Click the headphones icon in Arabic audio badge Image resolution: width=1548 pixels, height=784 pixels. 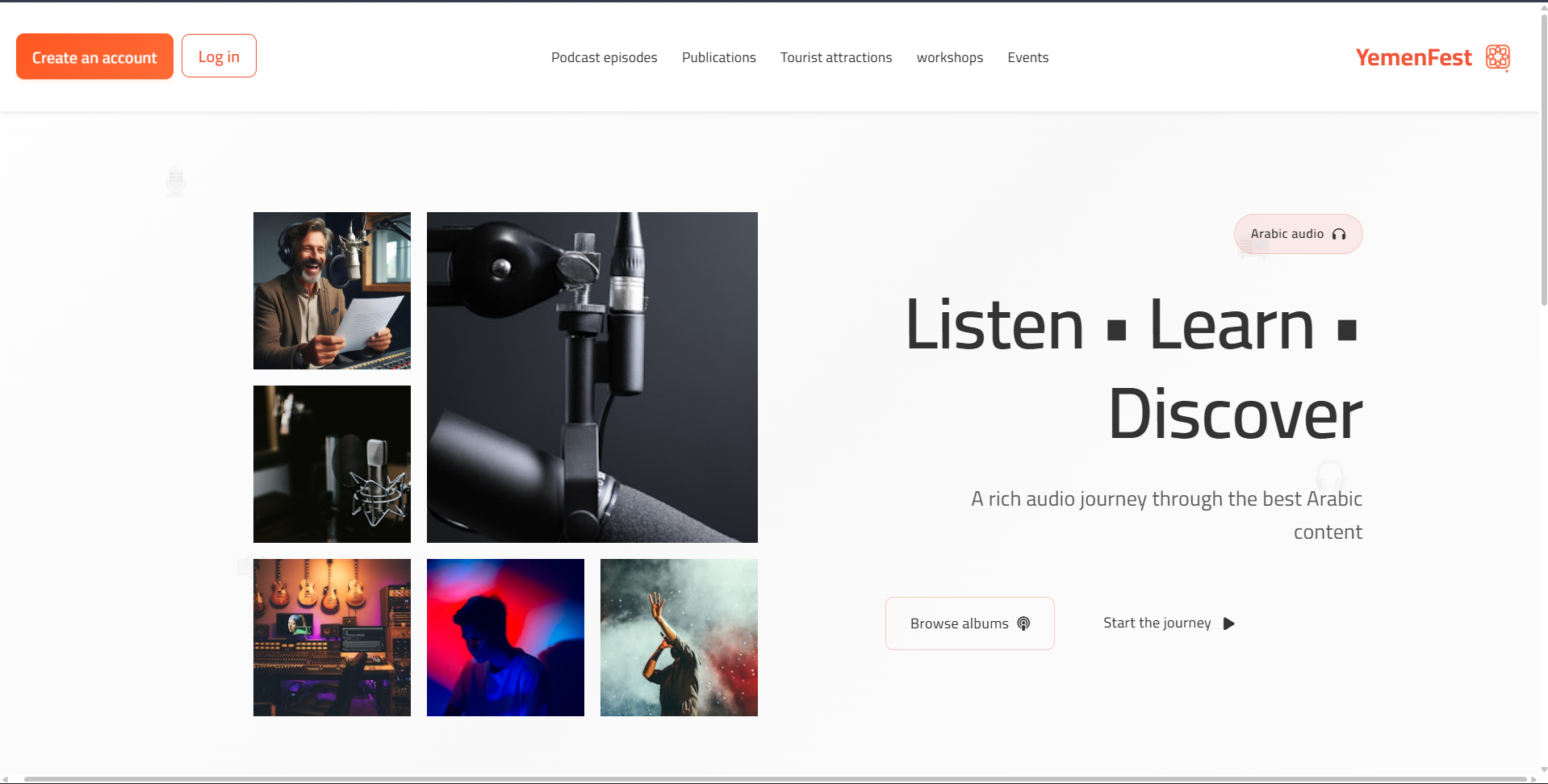[1339, 234]
